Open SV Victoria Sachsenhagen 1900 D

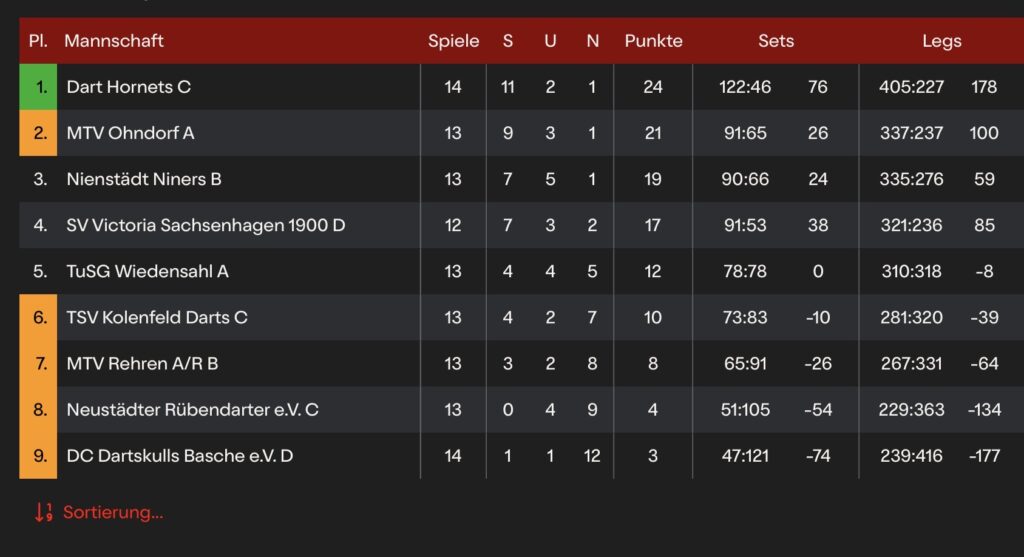[x=205, y=225]
